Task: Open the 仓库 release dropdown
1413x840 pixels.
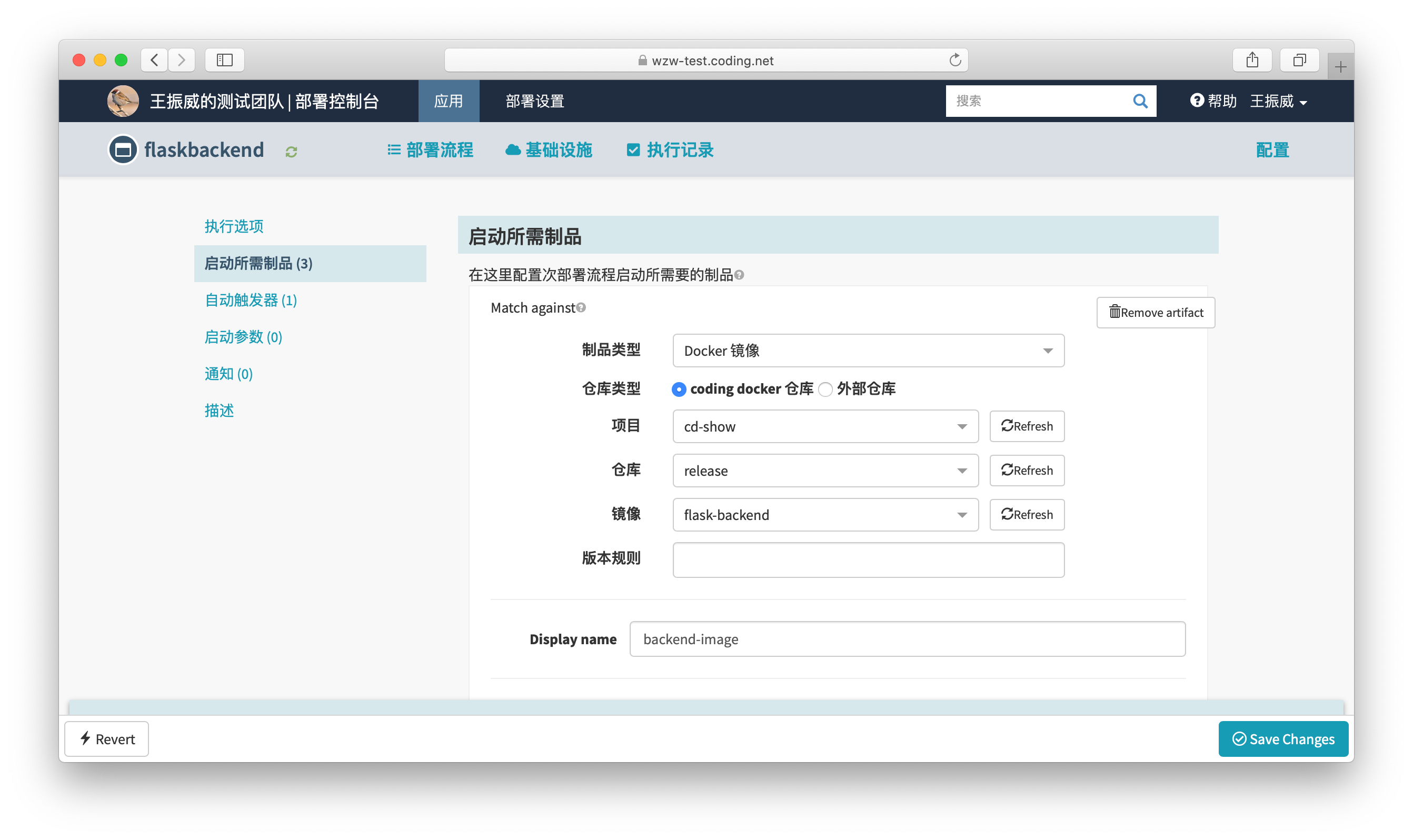Action: point(825,471)
